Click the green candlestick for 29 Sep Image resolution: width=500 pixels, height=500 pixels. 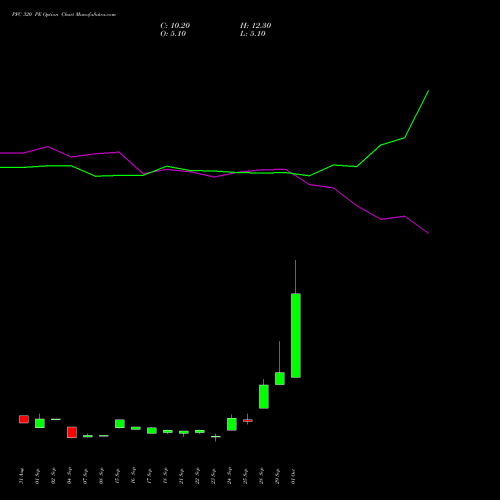click(x=280, y=378)
